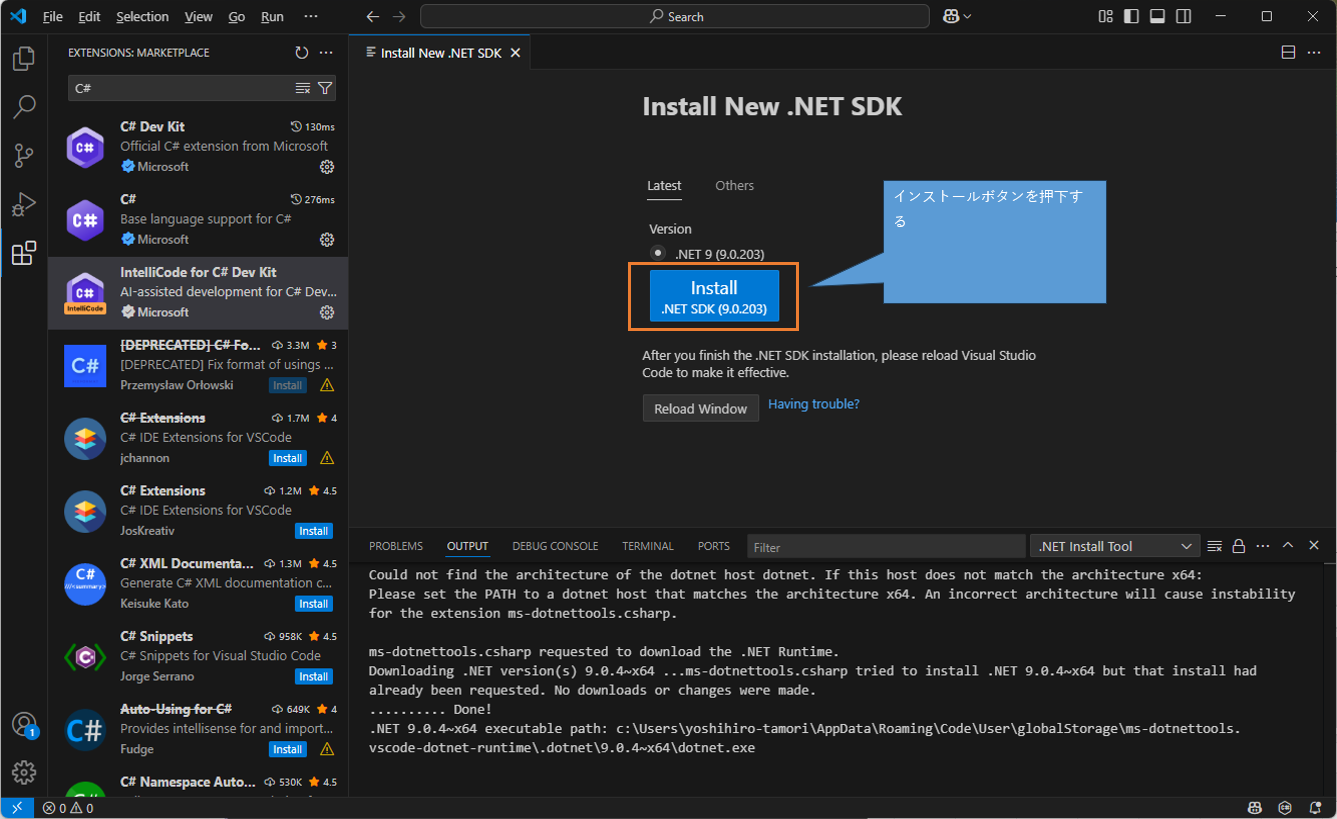This screenshot has width=1337, height=819.
Task: Open the C# Dev Kit manage gear
Action: (326, 167)
